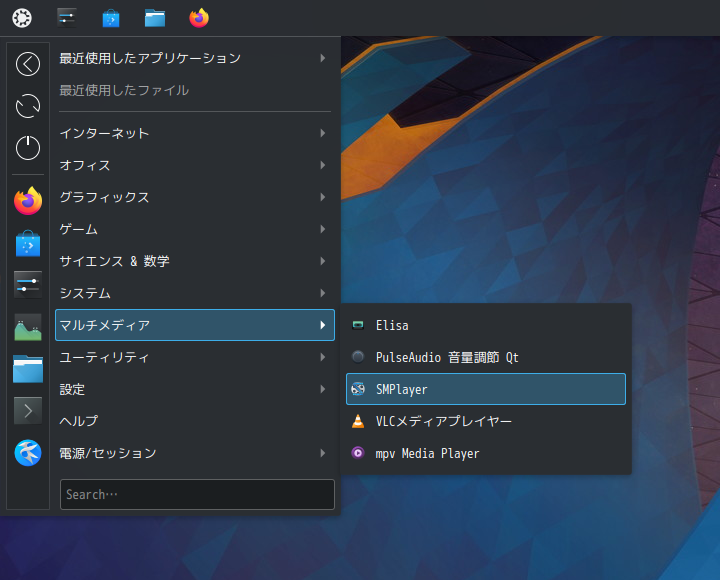720x580 pixels.
Task: Click the Kubuntu application launcher icon
Action: pyautogui.click(x=22, y=18)
